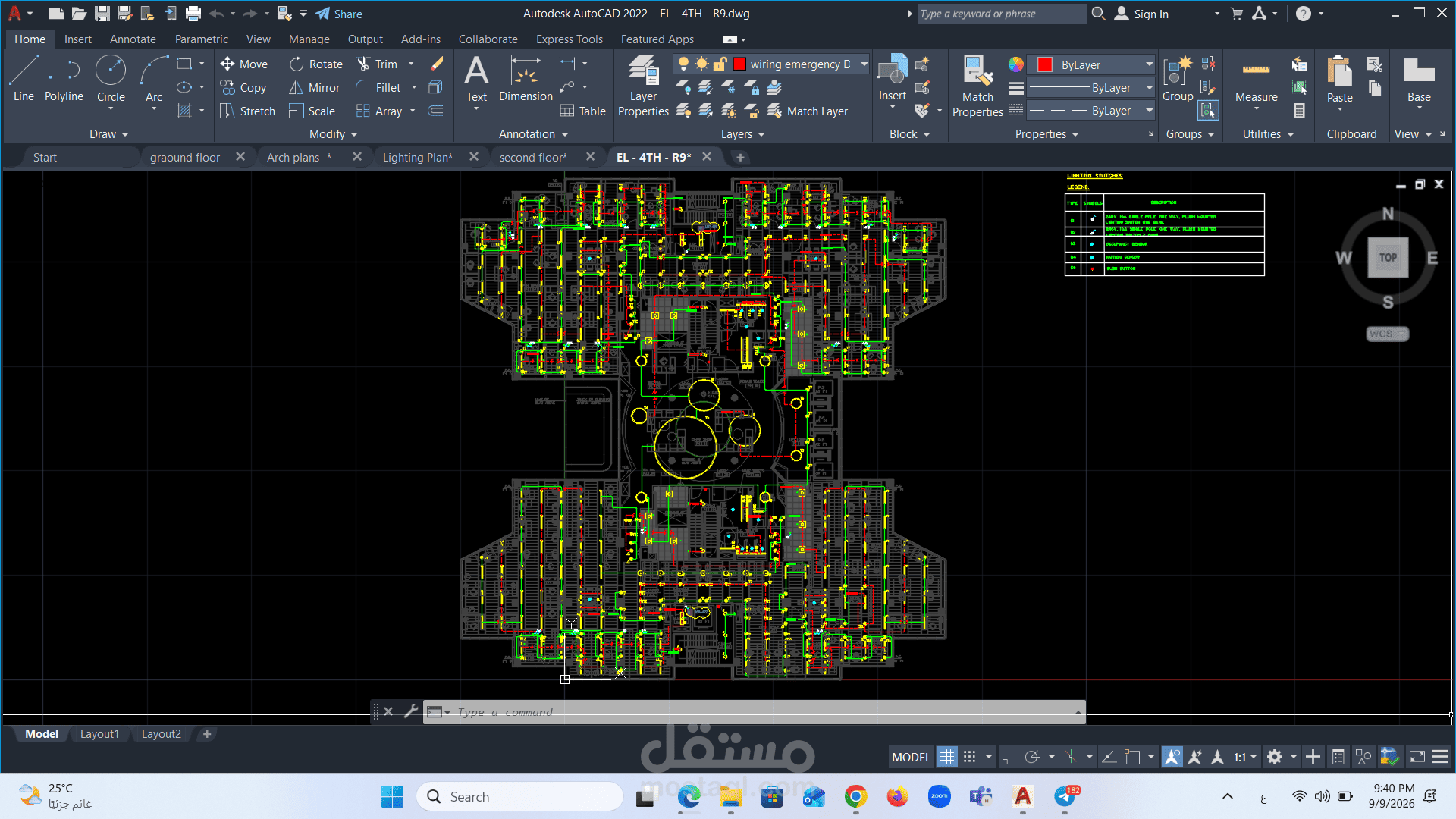Activate the Scale command

[x=312, y=111]
